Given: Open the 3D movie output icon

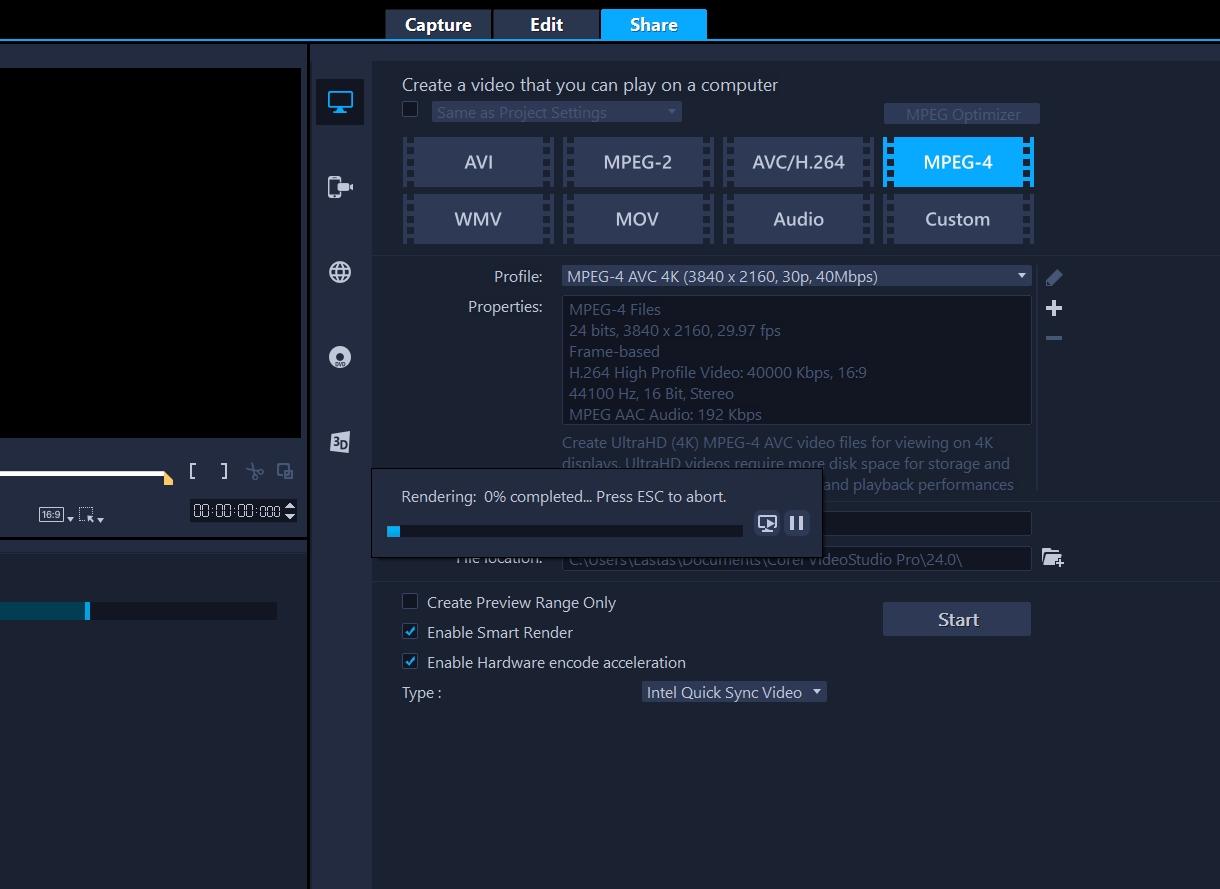Looking at the screenshot, I should [x=340, y=442].
